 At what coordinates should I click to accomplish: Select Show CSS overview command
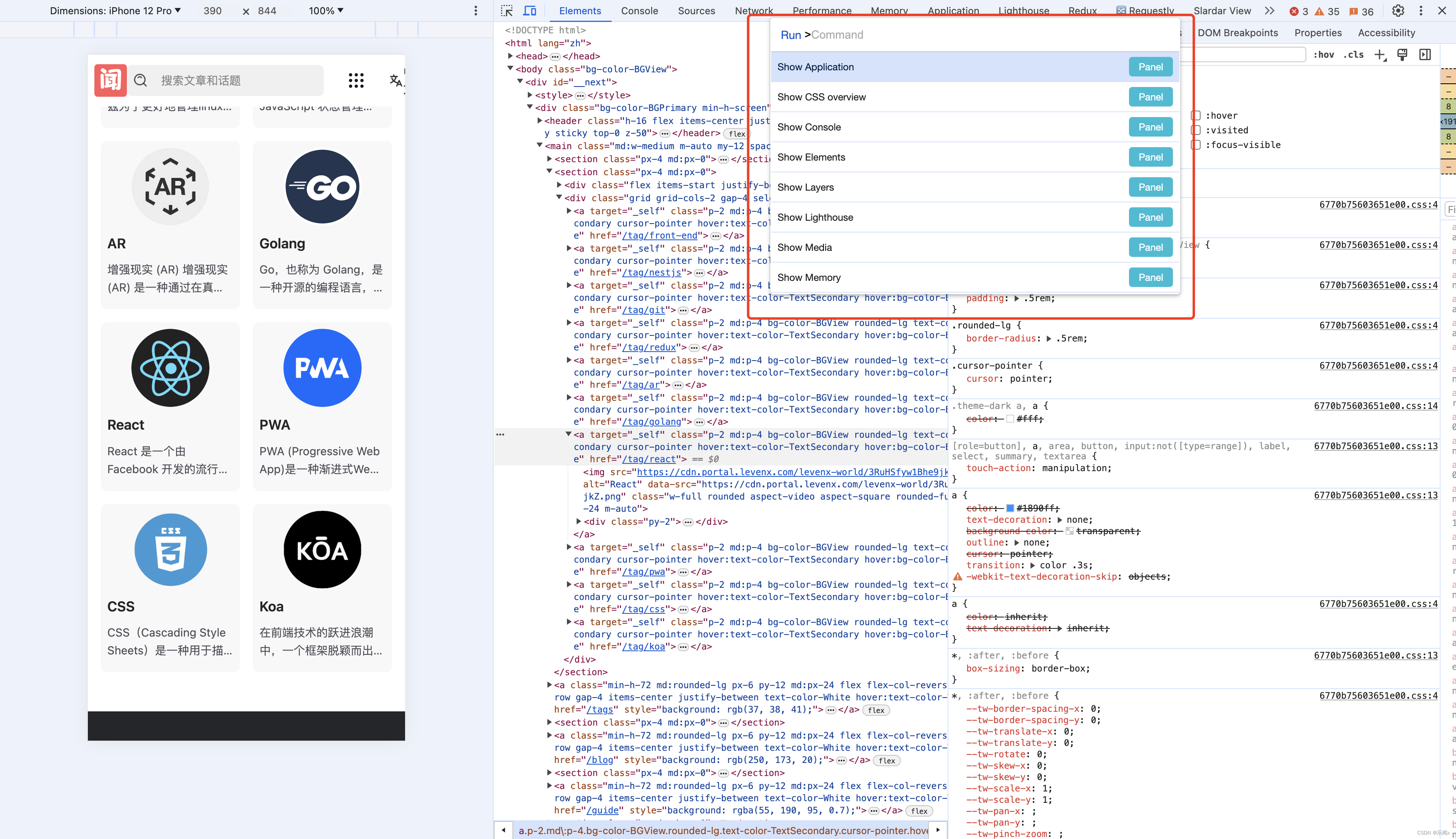pyautogui.click(x=975, y=97)
